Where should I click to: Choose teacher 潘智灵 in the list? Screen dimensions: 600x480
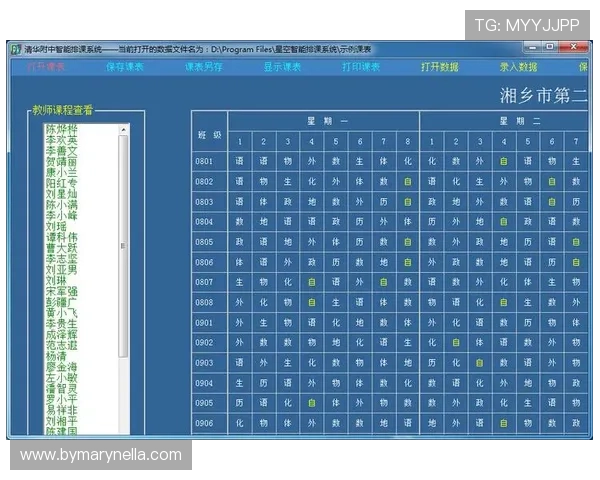(62, 389)
